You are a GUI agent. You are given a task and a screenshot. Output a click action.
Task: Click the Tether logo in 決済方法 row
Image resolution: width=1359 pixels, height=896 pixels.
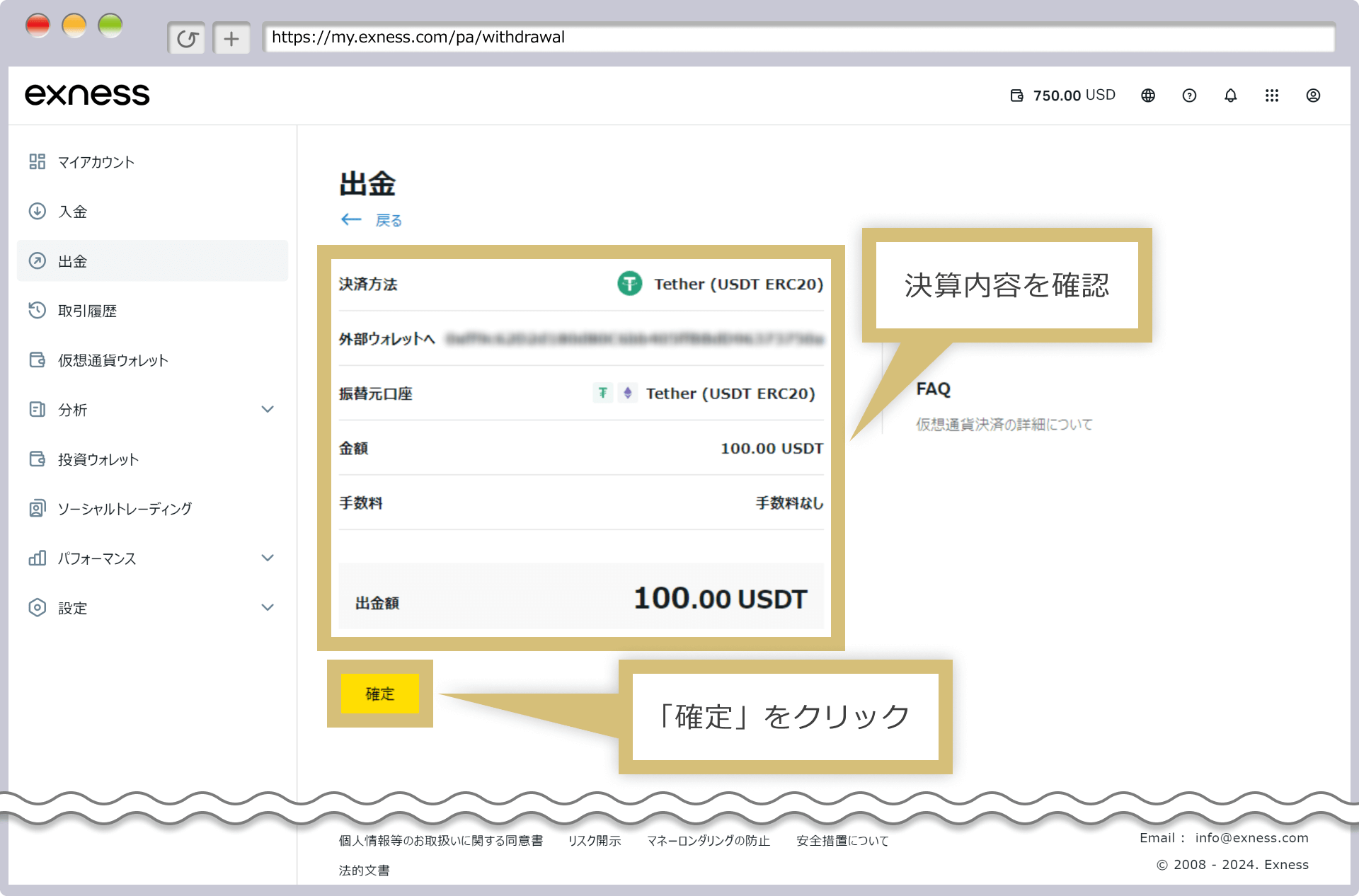[629, 284]
